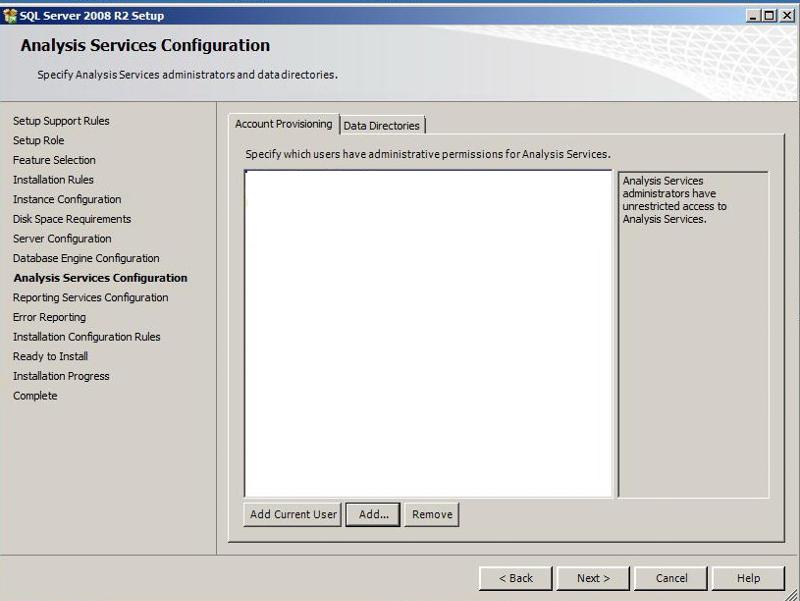Select the Installation Configuration Rules step
The height and width of the screenshot is (601, 800).
tap(87, 337)
